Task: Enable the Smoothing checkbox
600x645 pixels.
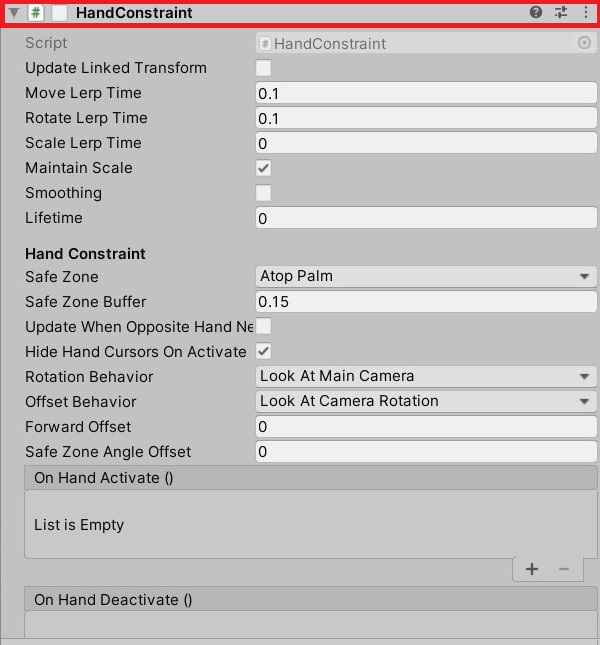Action: pyautogui.click(x=263, y=193)
